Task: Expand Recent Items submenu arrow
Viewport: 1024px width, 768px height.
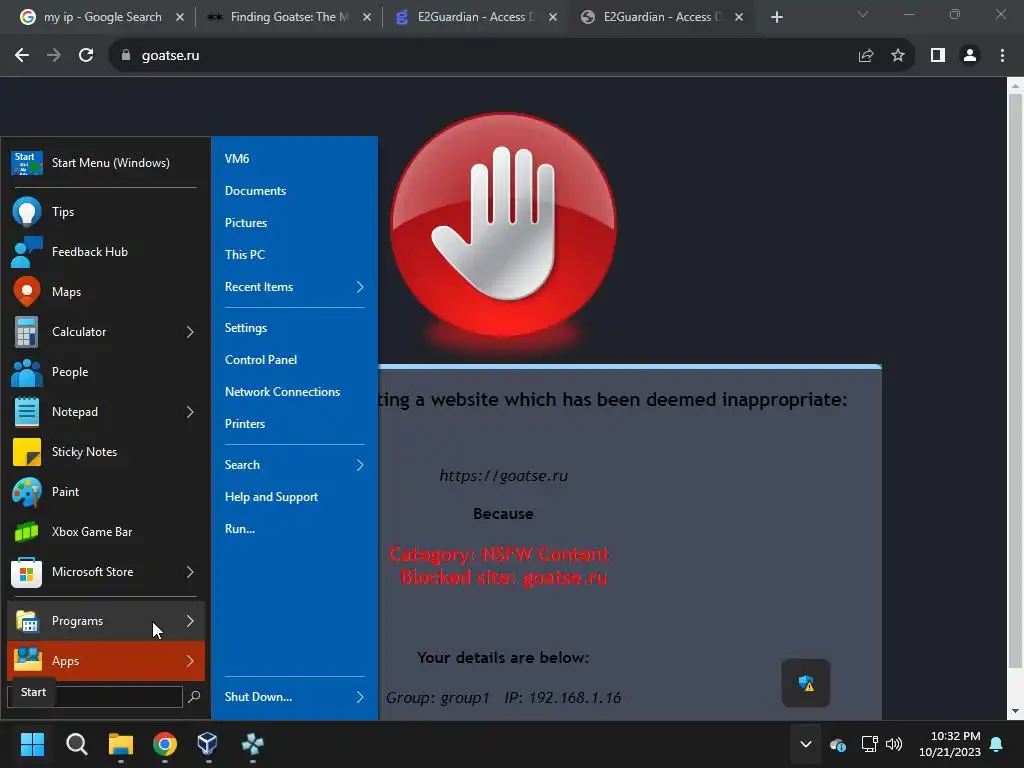Action: pos(360,287)
